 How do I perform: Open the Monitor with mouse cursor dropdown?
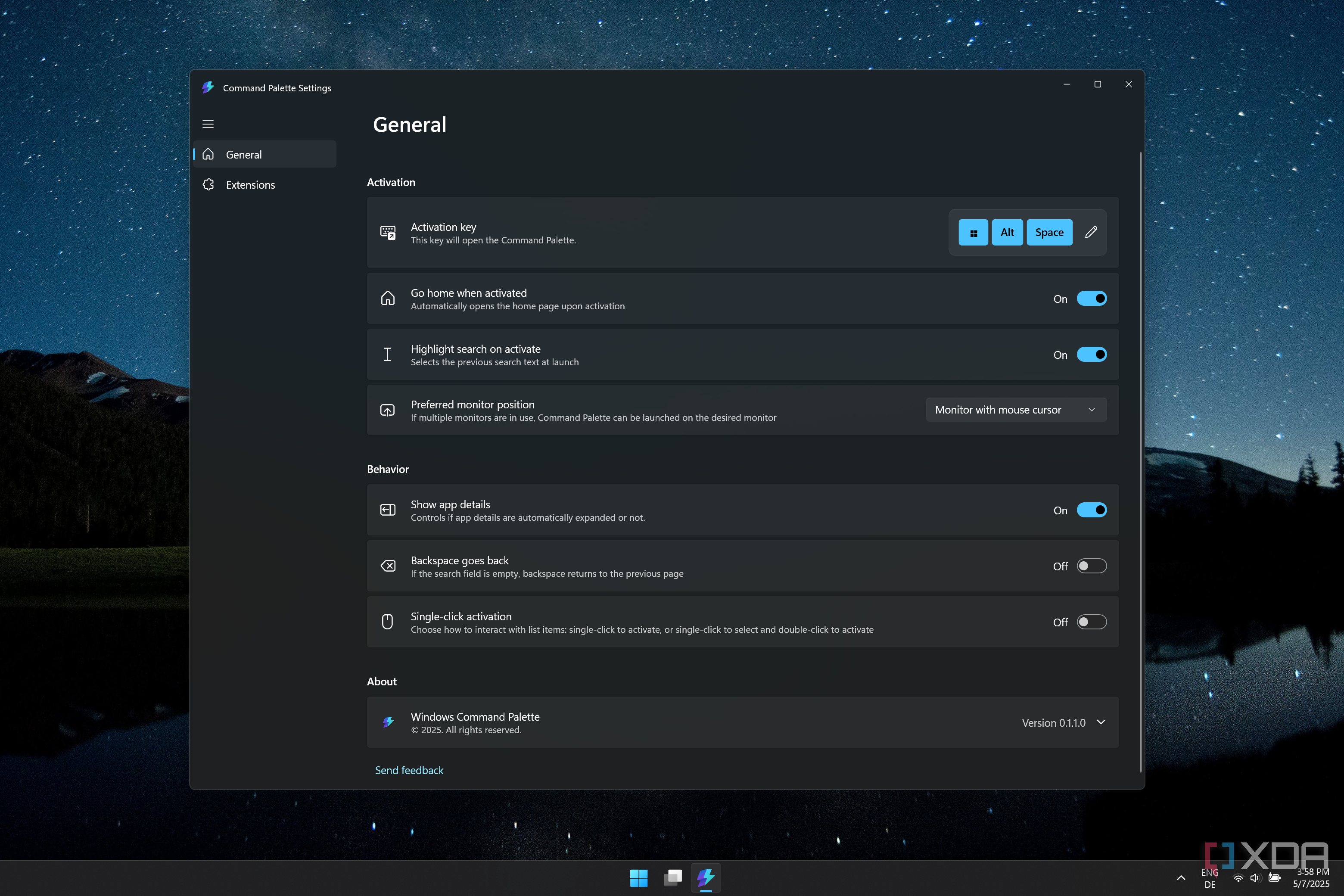(1016, 410)
